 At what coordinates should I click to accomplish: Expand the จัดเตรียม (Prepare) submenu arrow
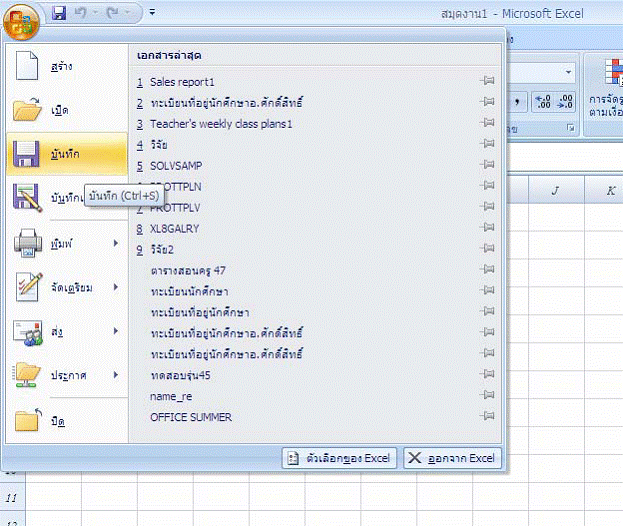(x=116, y=287)
